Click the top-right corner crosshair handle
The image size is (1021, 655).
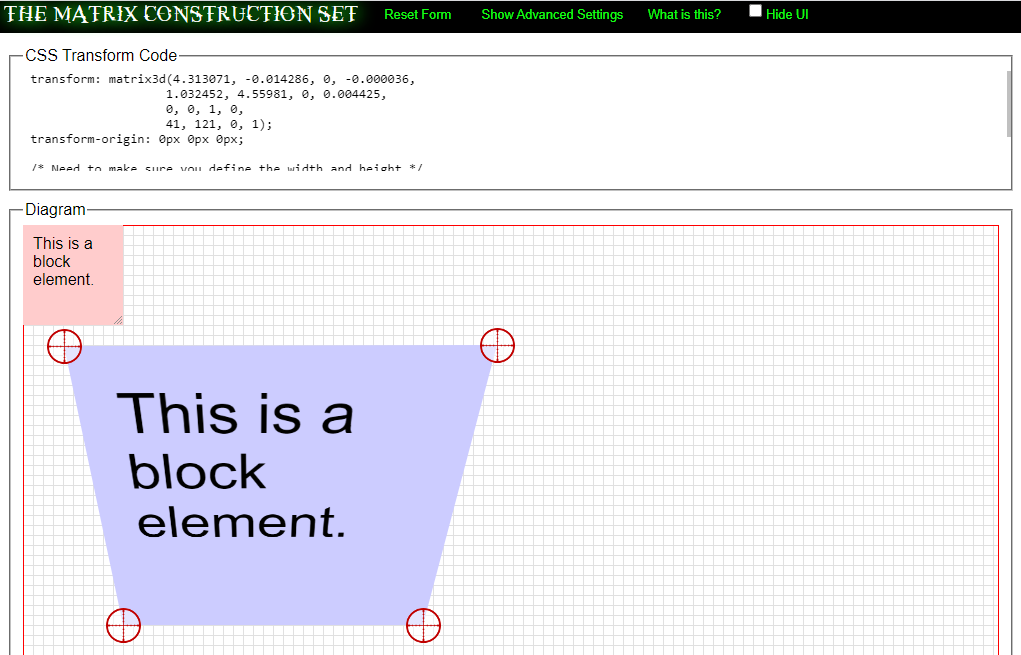[497, 345]
